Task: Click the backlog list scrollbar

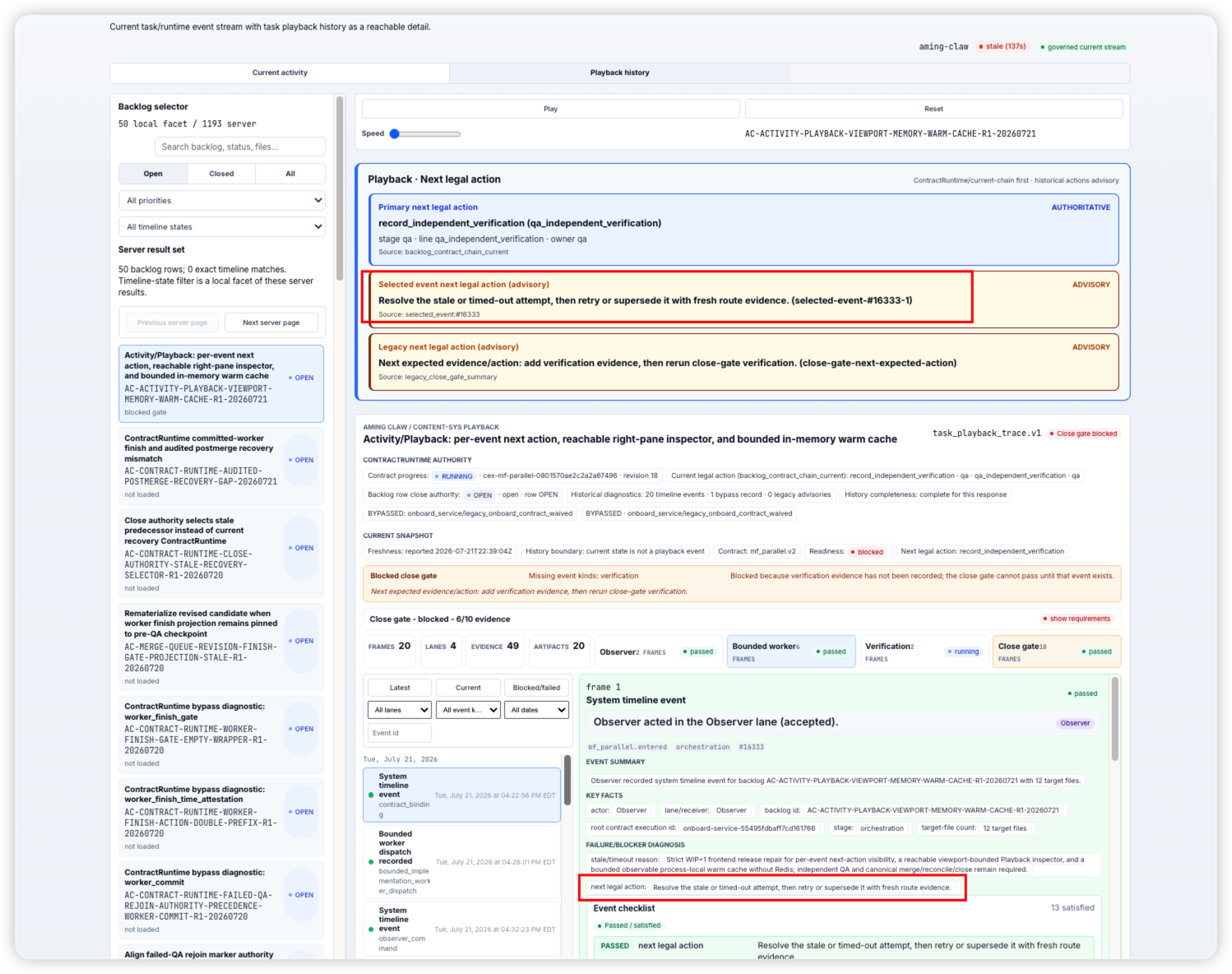Action: pyautogui.click(x=340, y=188)
